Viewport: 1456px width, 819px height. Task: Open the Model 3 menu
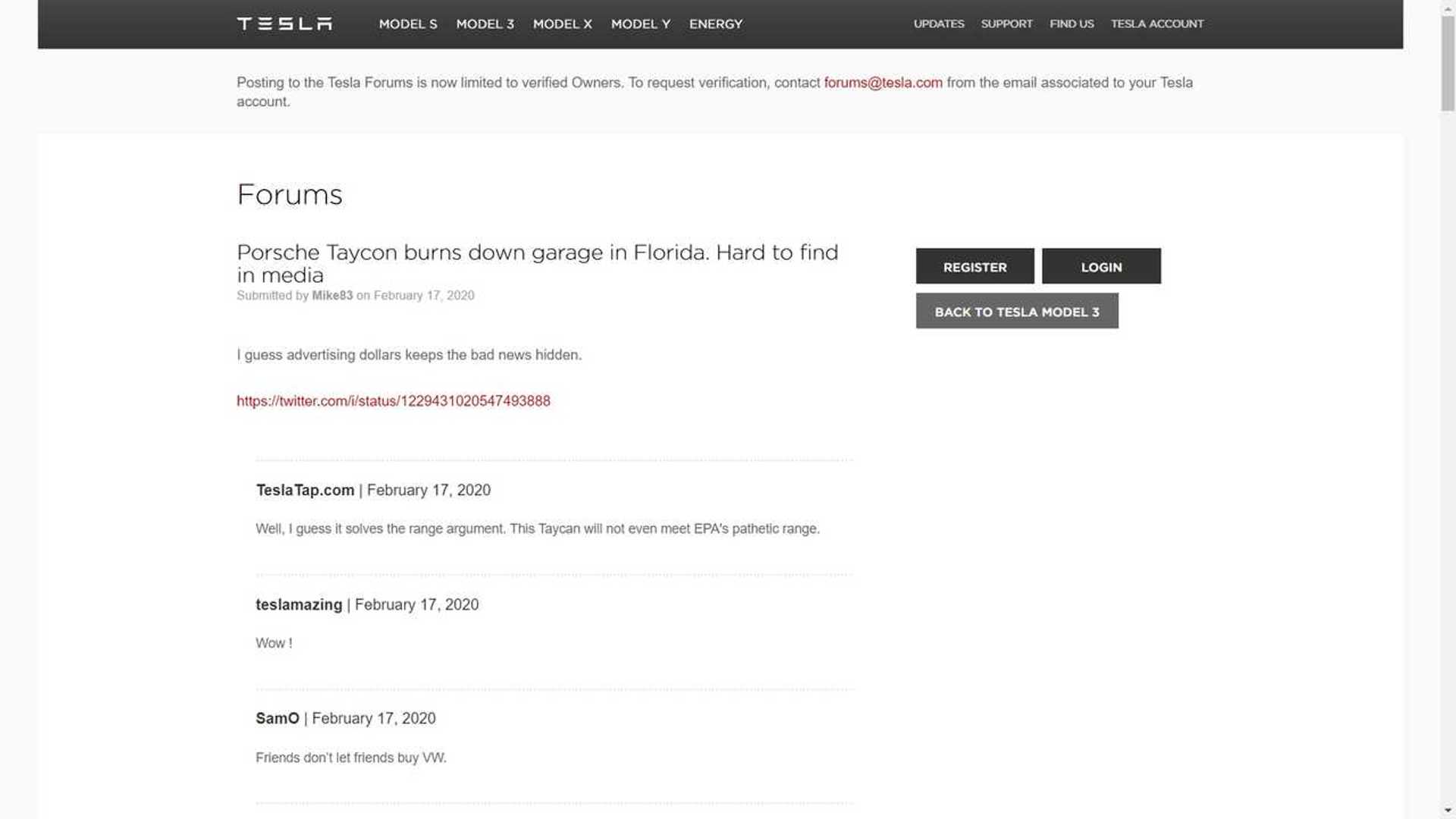485,24
